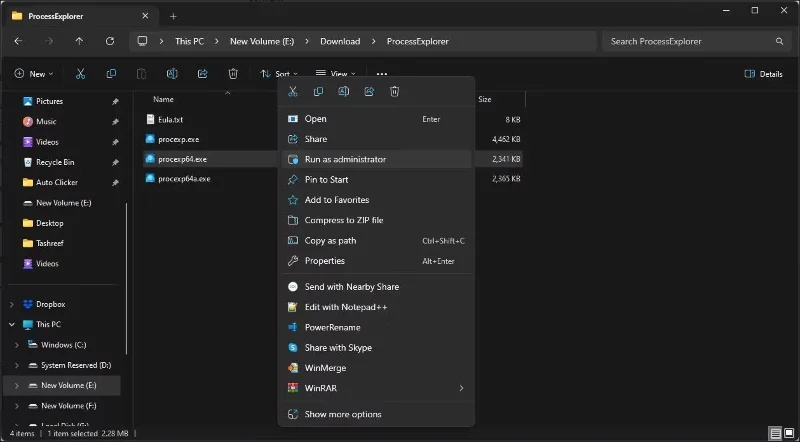
Task: Open the Auto Clicker folder in the sidebar
Action: pos(57,182)
